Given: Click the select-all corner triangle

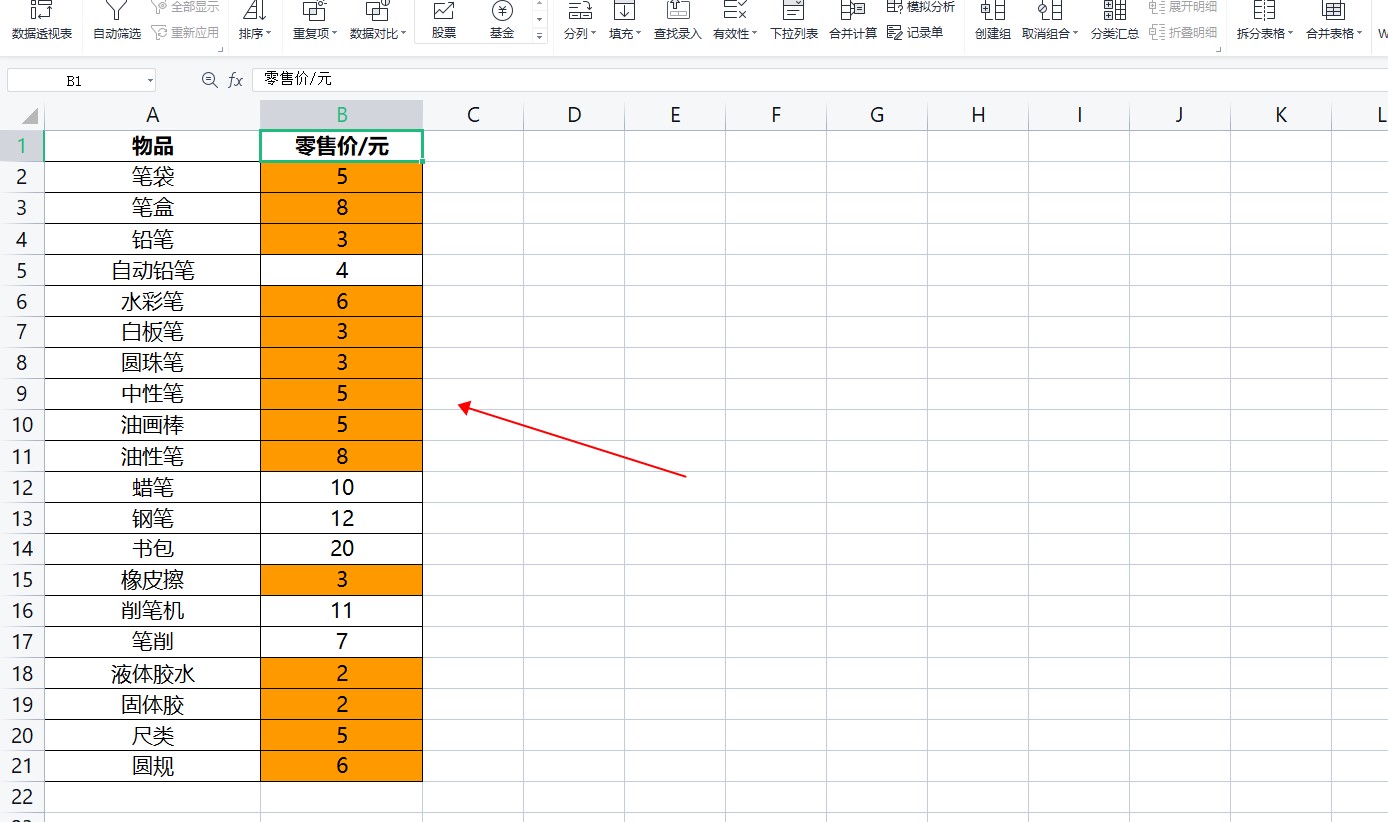Looking at the screenshot, I should [x=29, y=115].
